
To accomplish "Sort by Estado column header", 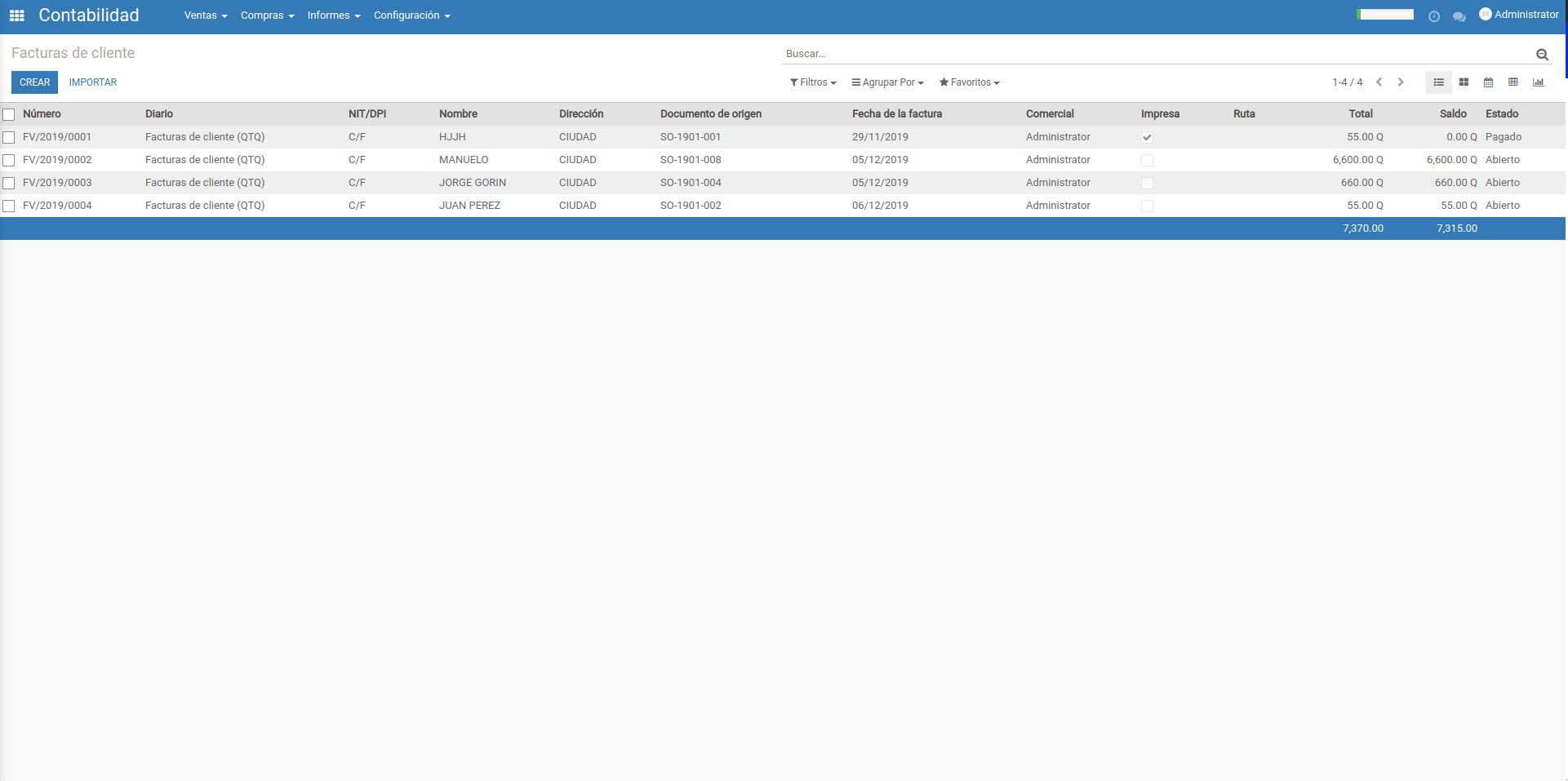I will click(x=1502, y=114).
